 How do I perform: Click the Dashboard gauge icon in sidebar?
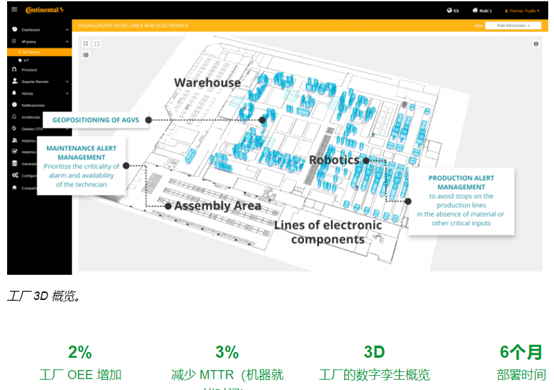(x=14, y=29)
